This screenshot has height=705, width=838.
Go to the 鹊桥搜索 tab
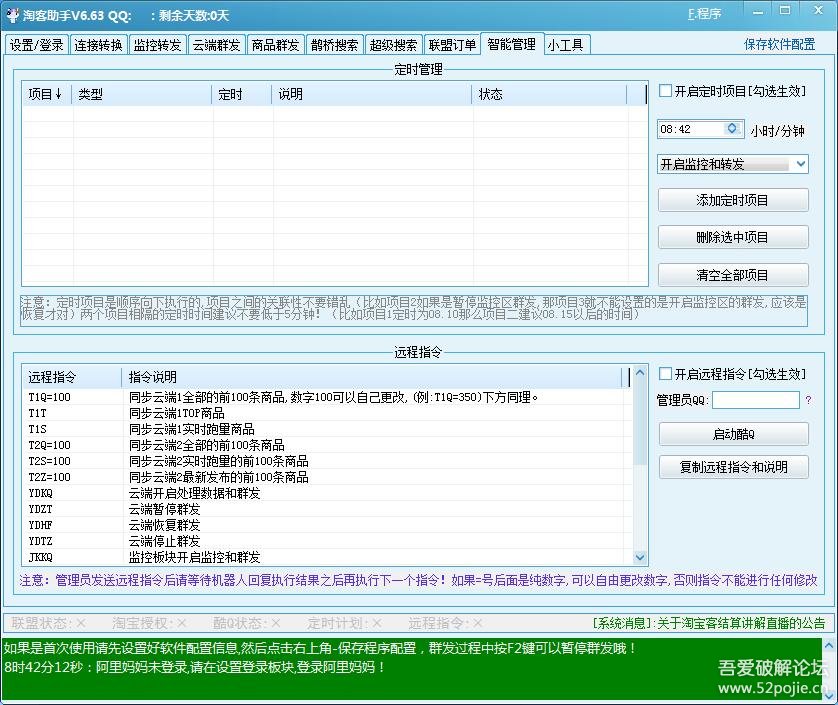[335, 45]
